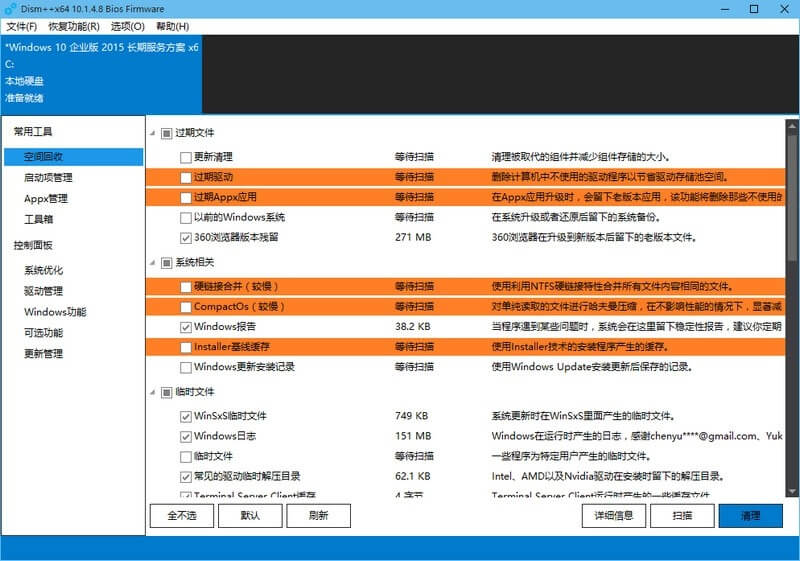Collapse the 系统相关 group arrow
This screenshot has height=561, width=800.
tap(153, 263)
